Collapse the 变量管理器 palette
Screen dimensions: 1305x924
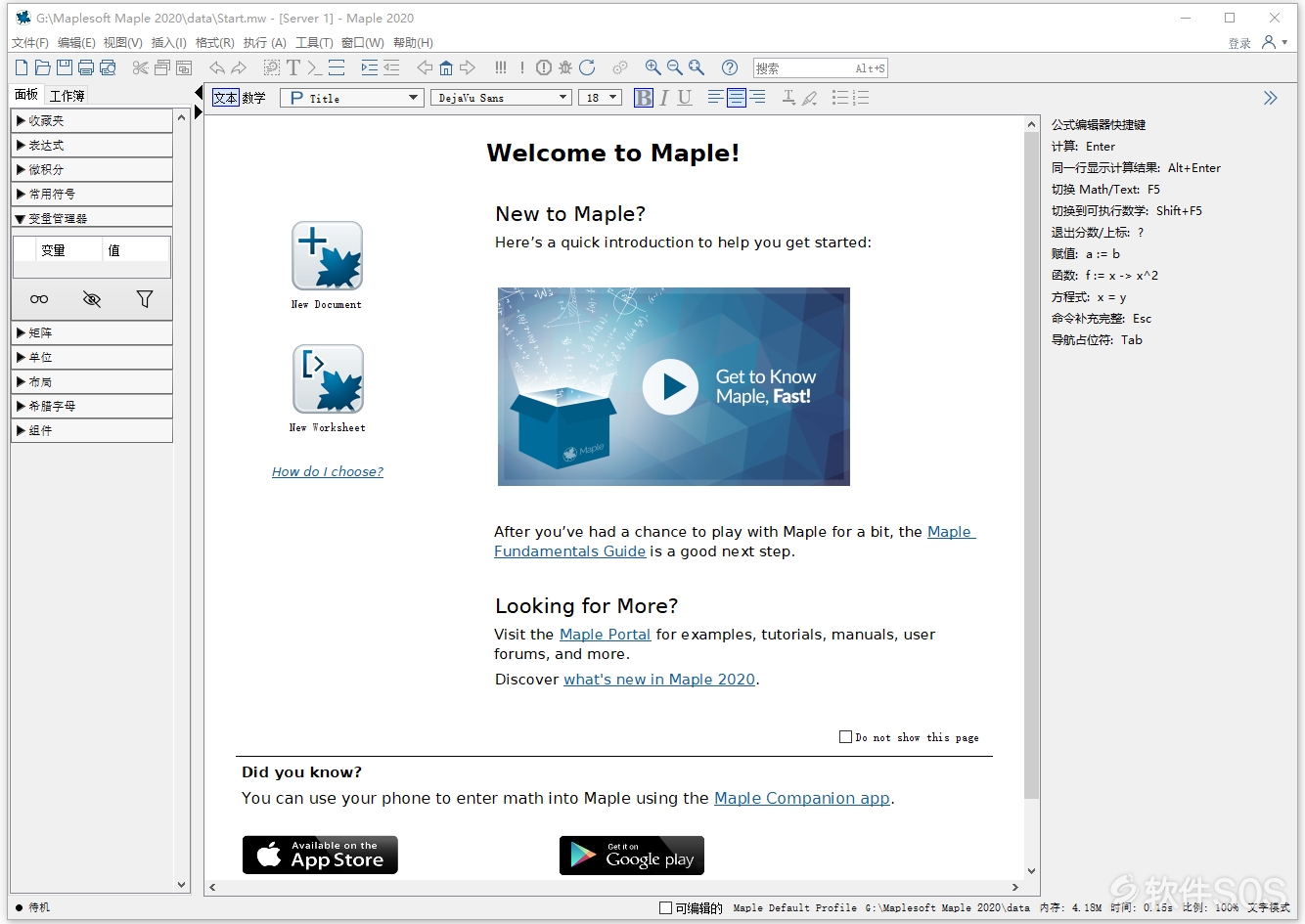(x=92, y=218)
